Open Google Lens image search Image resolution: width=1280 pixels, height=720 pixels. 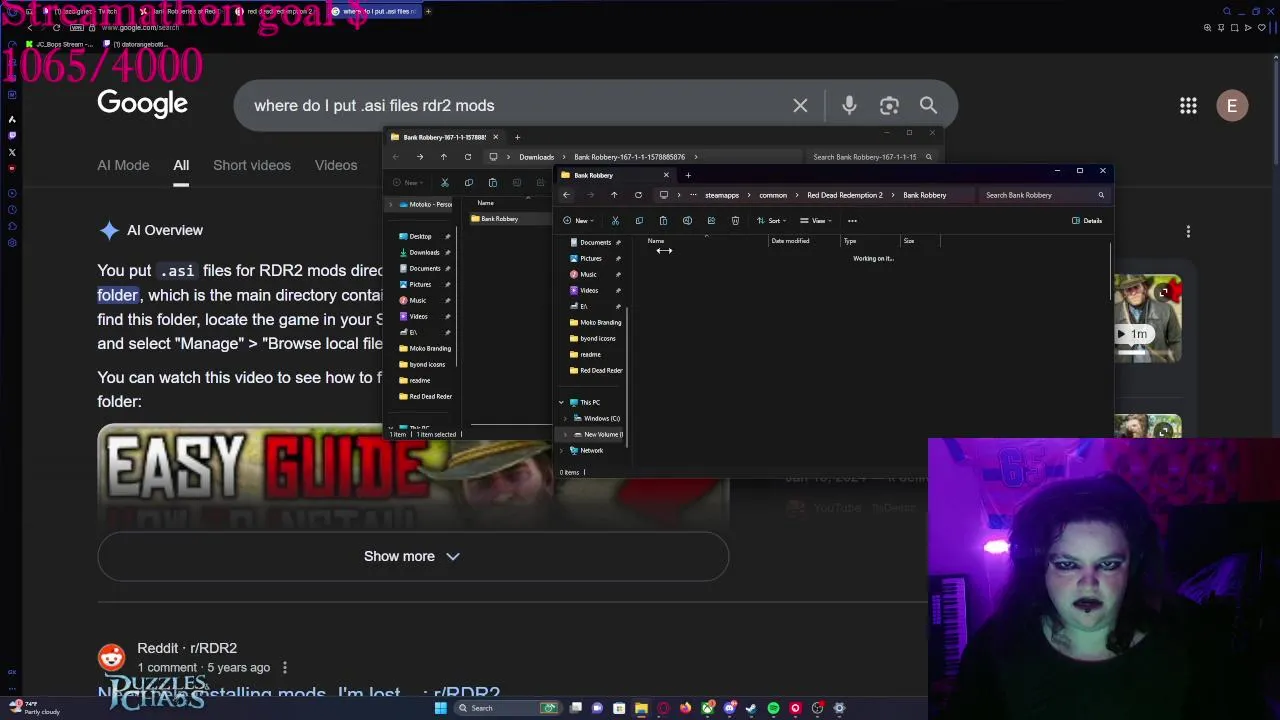pos(889,105)
